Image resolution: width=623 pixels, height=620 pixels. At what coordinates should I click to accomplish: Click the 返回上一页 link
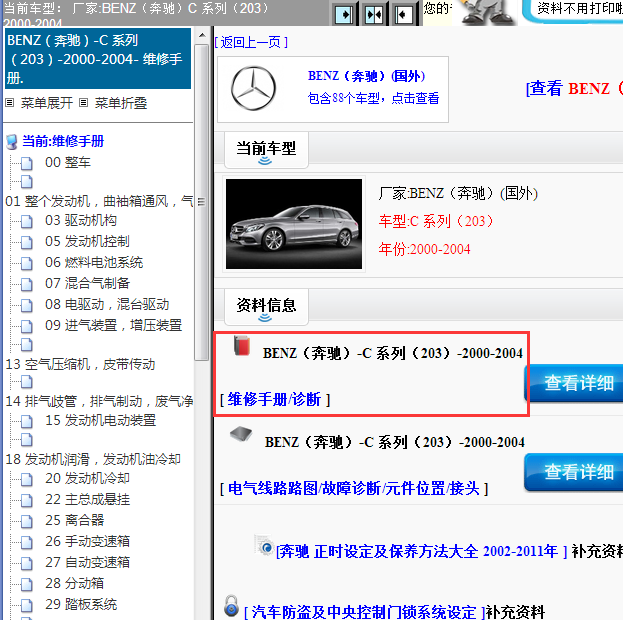pyautogui.click(x=251, y=42)
